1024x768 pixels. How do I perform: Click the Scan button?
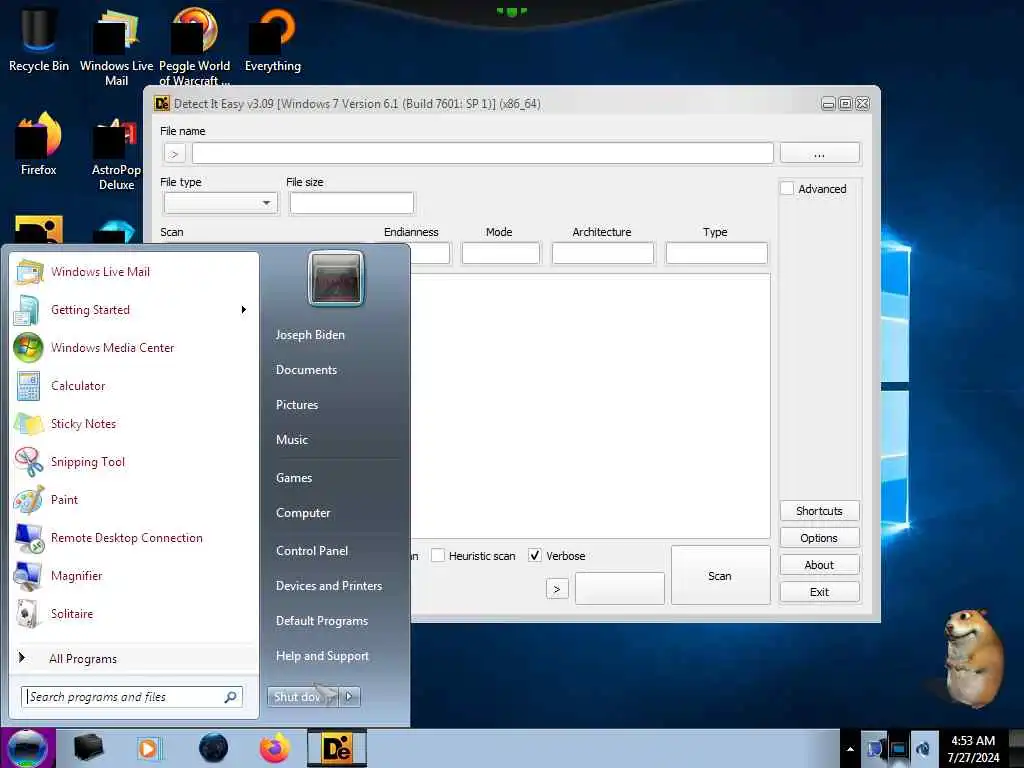(720, 575)
